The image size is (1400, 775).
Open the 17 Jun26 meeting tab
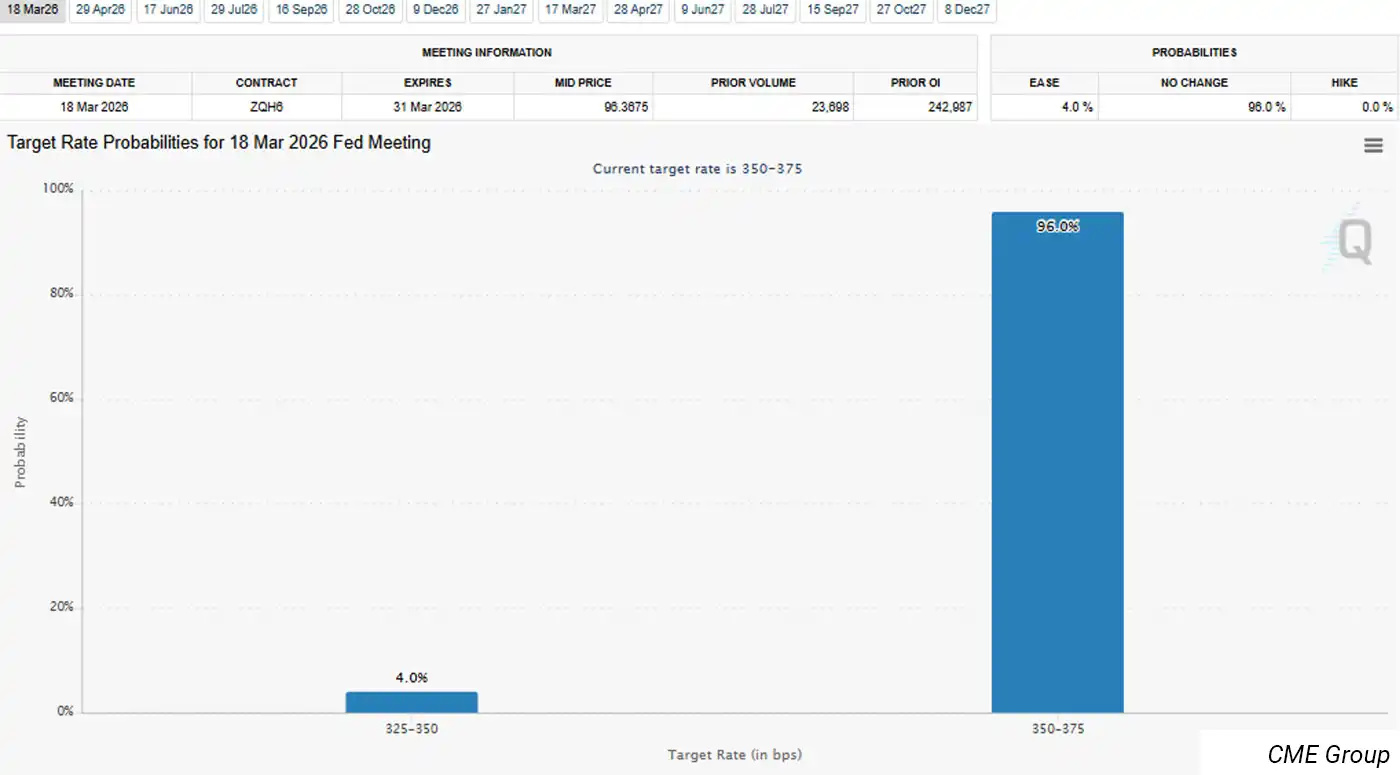(168, 10)
